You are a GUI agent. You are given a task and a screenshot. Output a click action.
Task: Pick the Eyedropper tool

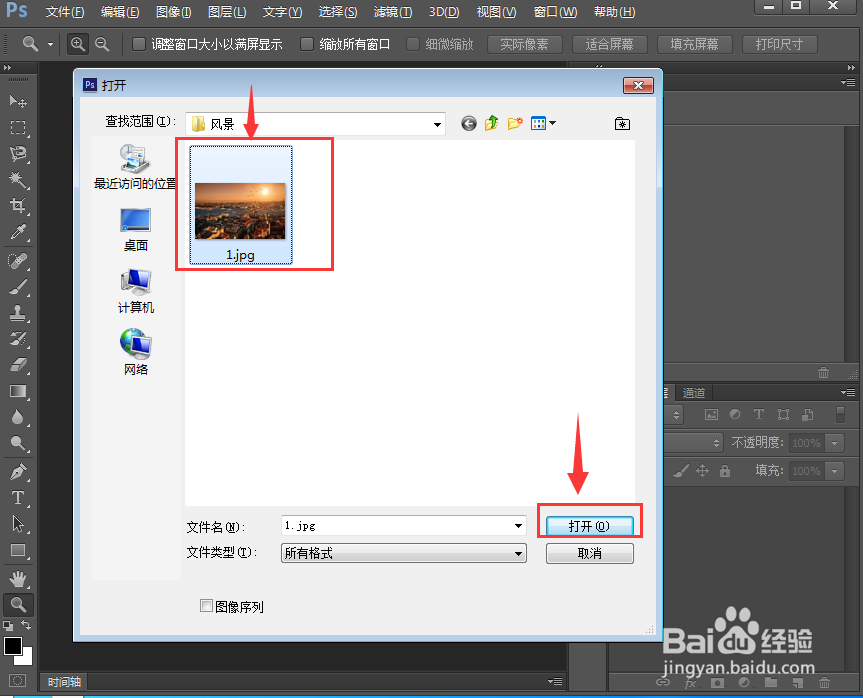pos(18,233)
